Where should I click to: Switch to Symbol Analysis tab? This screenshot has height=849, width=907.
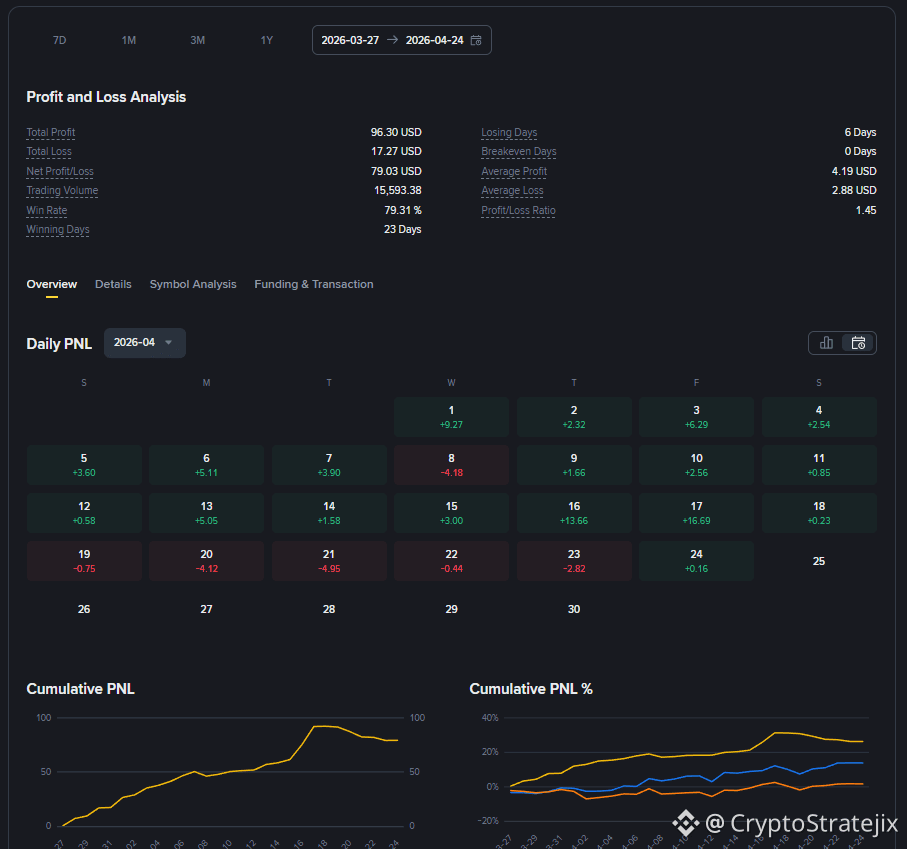point(193,284)
